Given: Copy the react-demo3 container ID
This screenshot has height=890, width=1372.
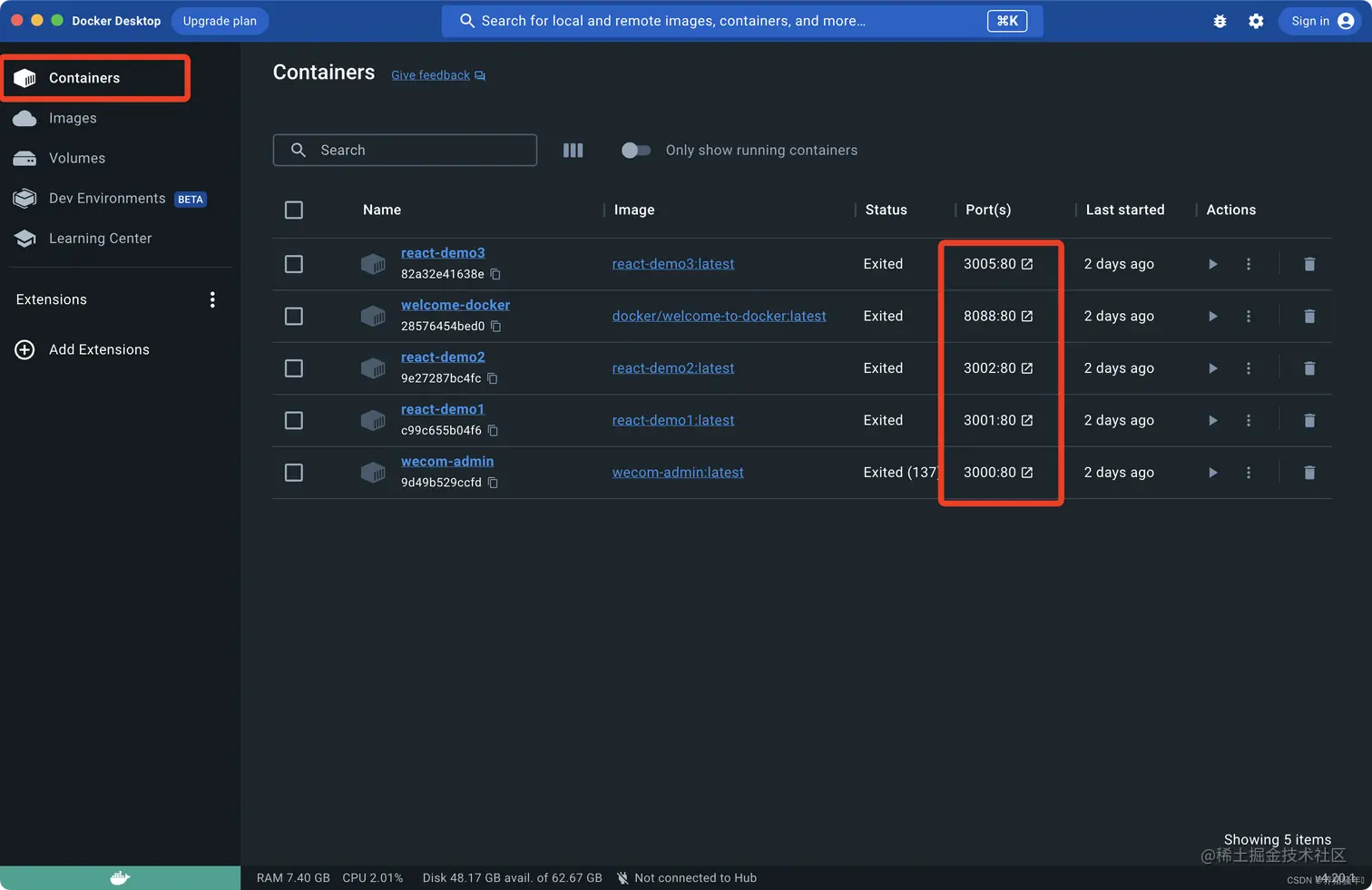Looking at the screenshot, I should [x=495, y=274].
